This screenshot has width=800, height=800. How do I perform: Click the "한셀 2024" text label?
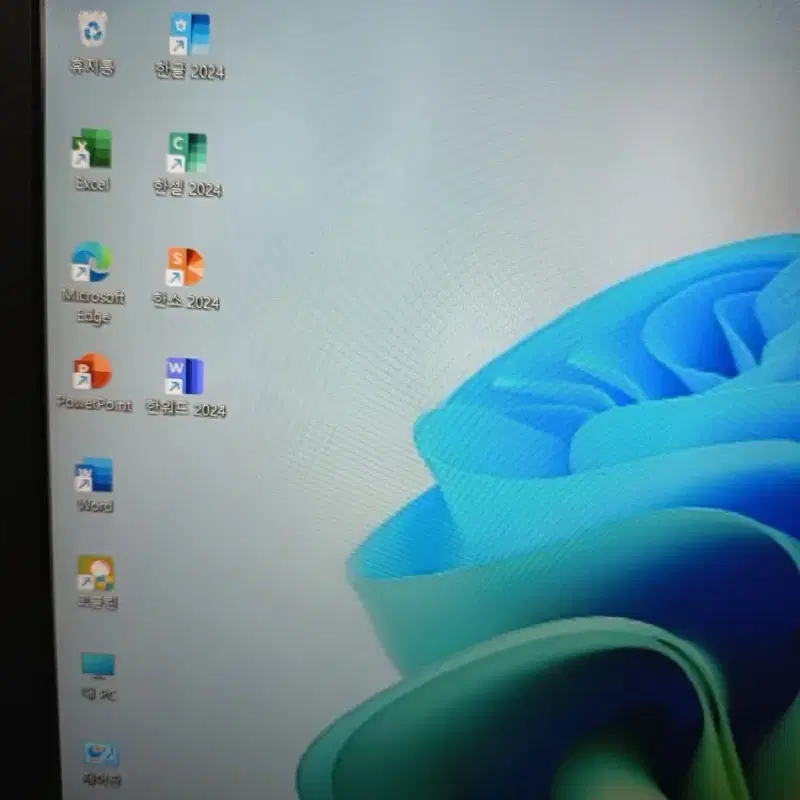(x=187, y=188)
